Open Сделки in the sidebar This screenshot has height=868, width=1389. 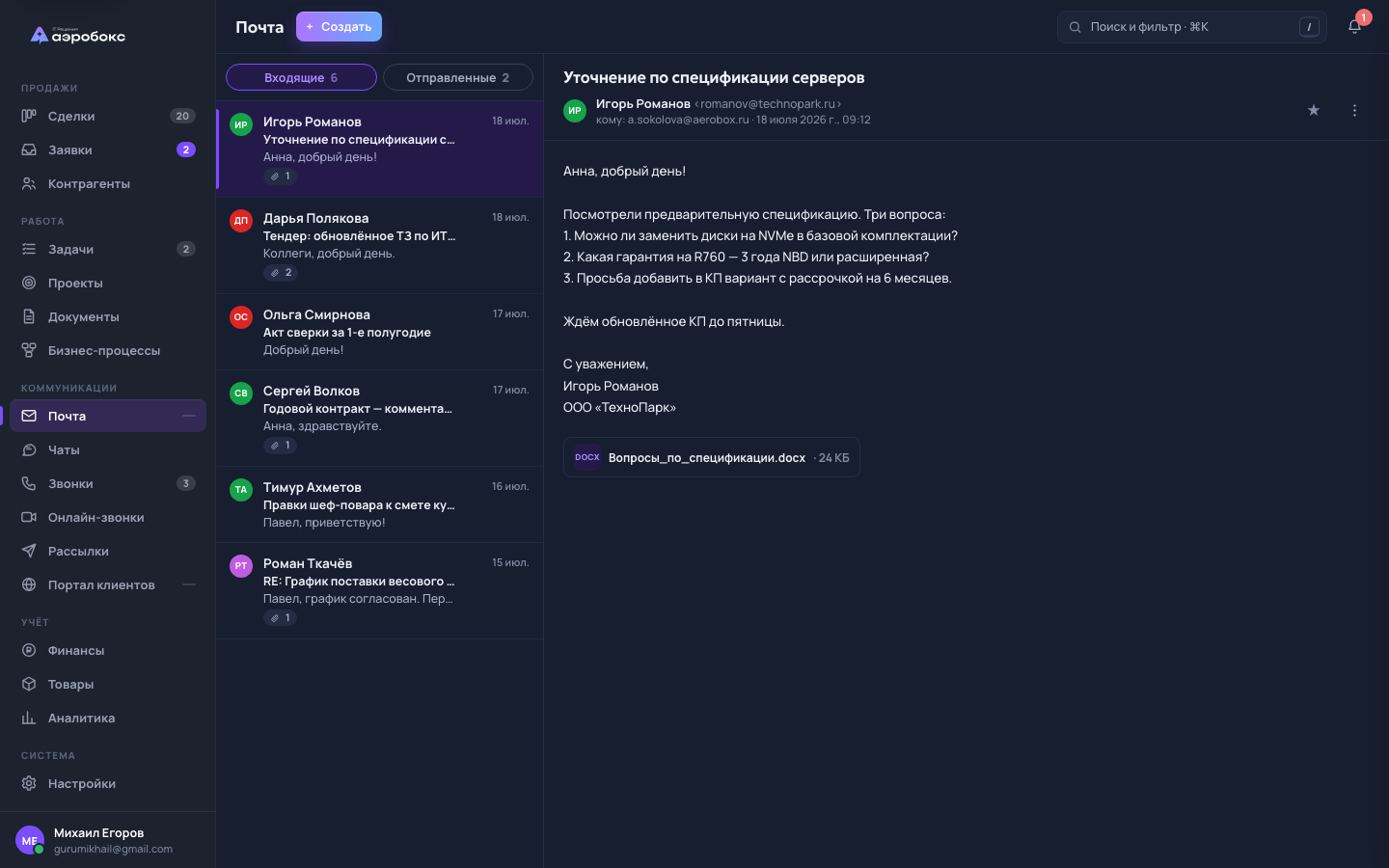coord(108,116)
